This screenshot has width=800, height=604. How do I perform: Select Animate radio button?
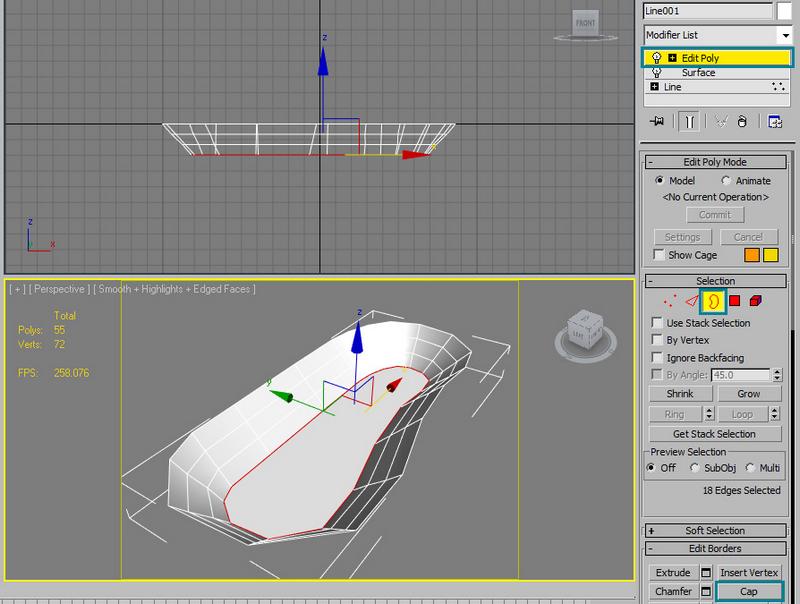(726, 181)
